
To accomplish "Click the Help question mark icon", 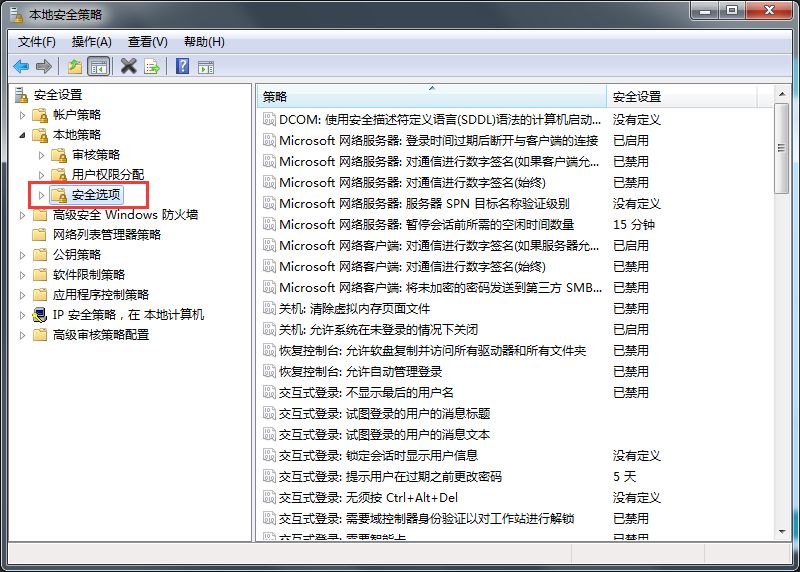I will pos(183,66).
